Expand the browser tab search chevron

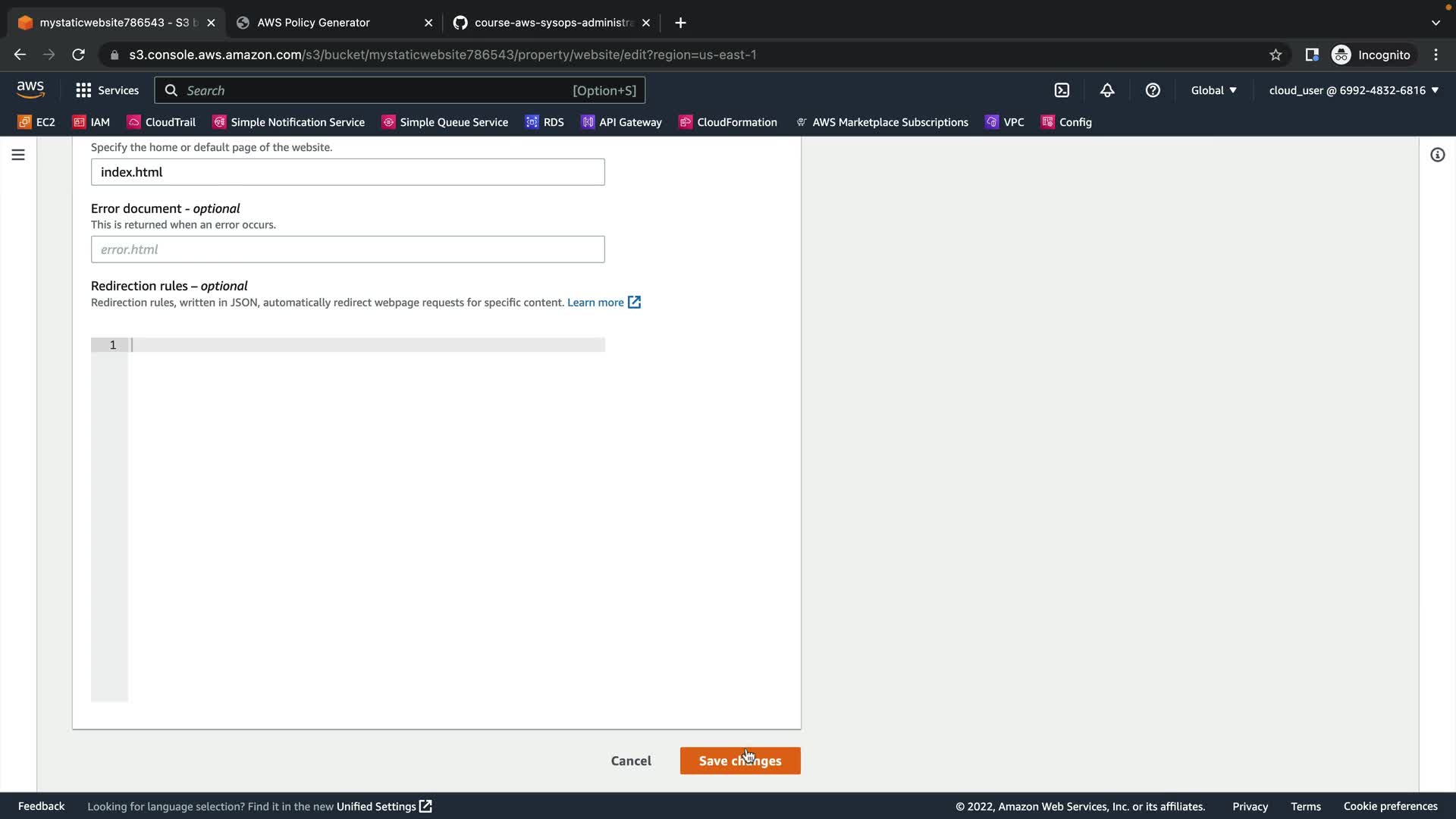(x=1436, y=23)
